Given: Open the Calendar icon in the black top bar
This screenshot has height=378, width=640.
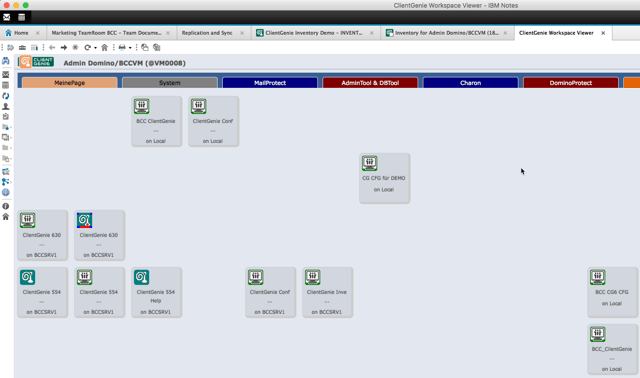Looking at the screenshot, I should point(22,17).
